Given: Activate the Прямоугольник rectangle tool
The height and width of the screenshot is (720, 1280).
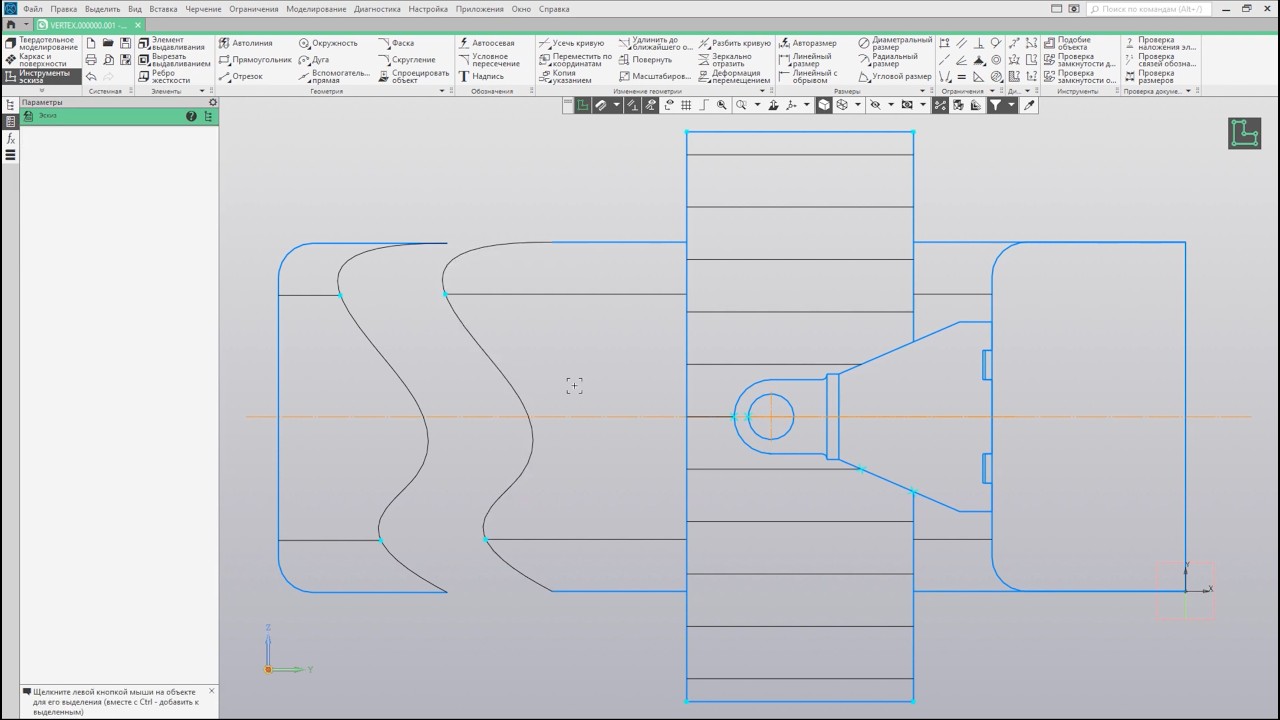Looking at the screenshot, I should (255, 60).
